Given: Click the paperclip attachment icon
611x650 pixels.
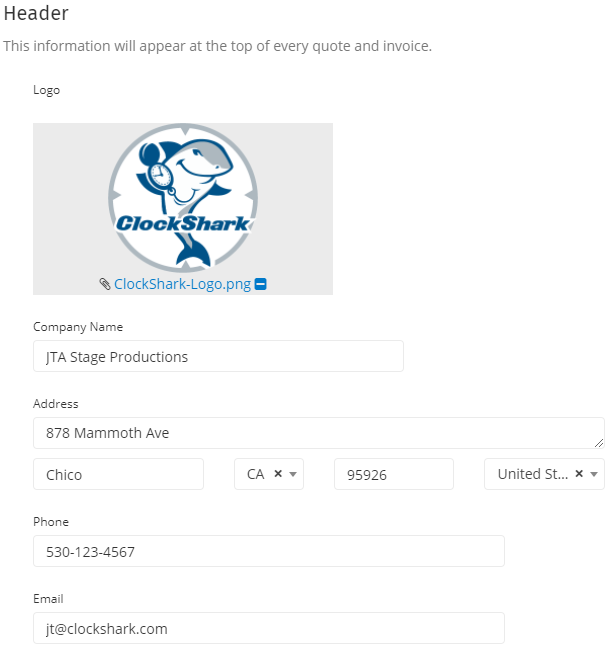Looking at the screenshot, I should 104,284.
